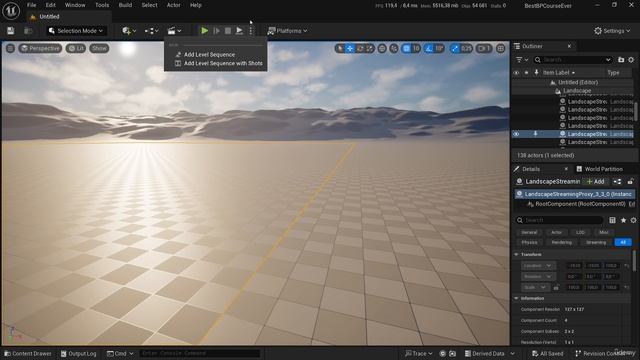This screenshot has height=360, width=640.
Task: Toggle Details property matrix table icon
Action: [612, 220]
